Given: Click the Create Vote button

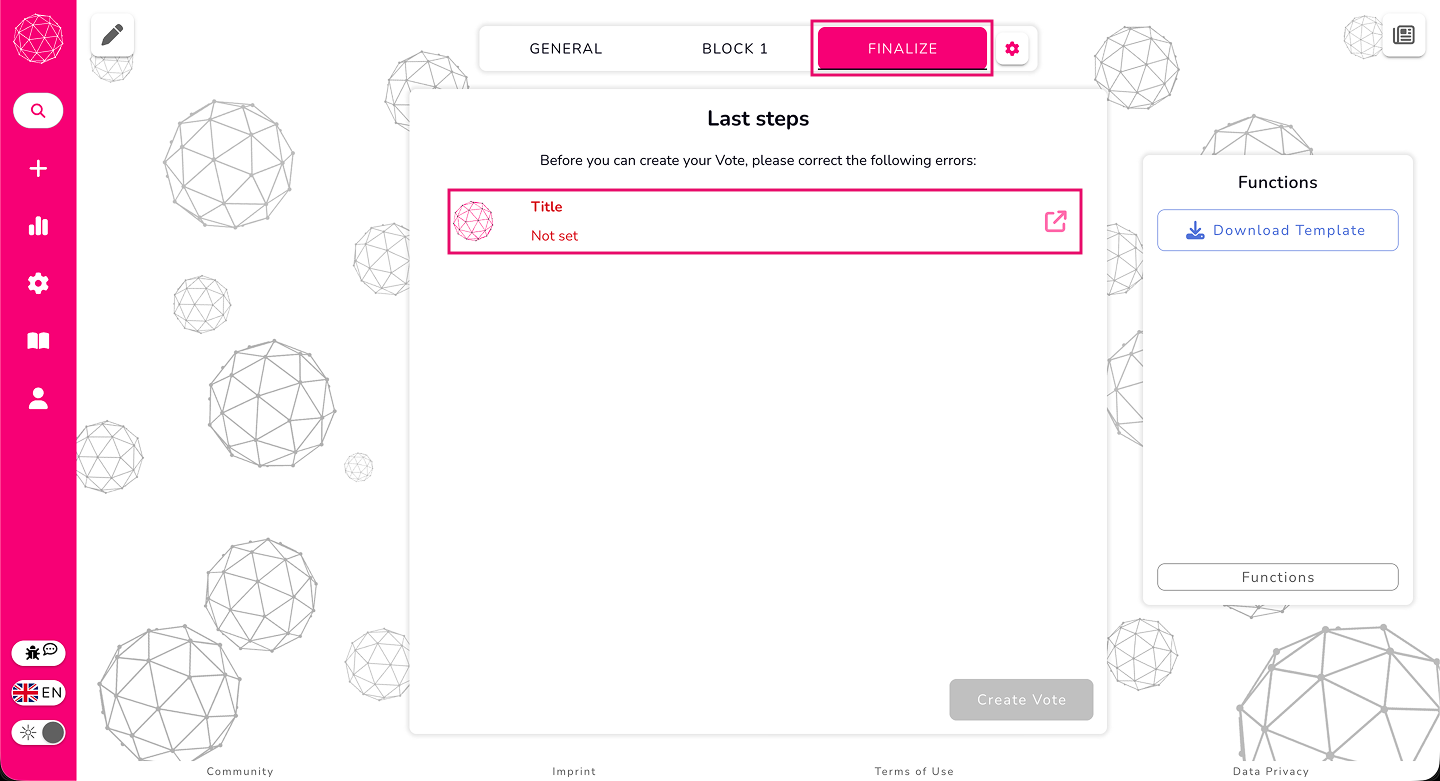Looking at the screenshot, I should [x=1021, y=700].
